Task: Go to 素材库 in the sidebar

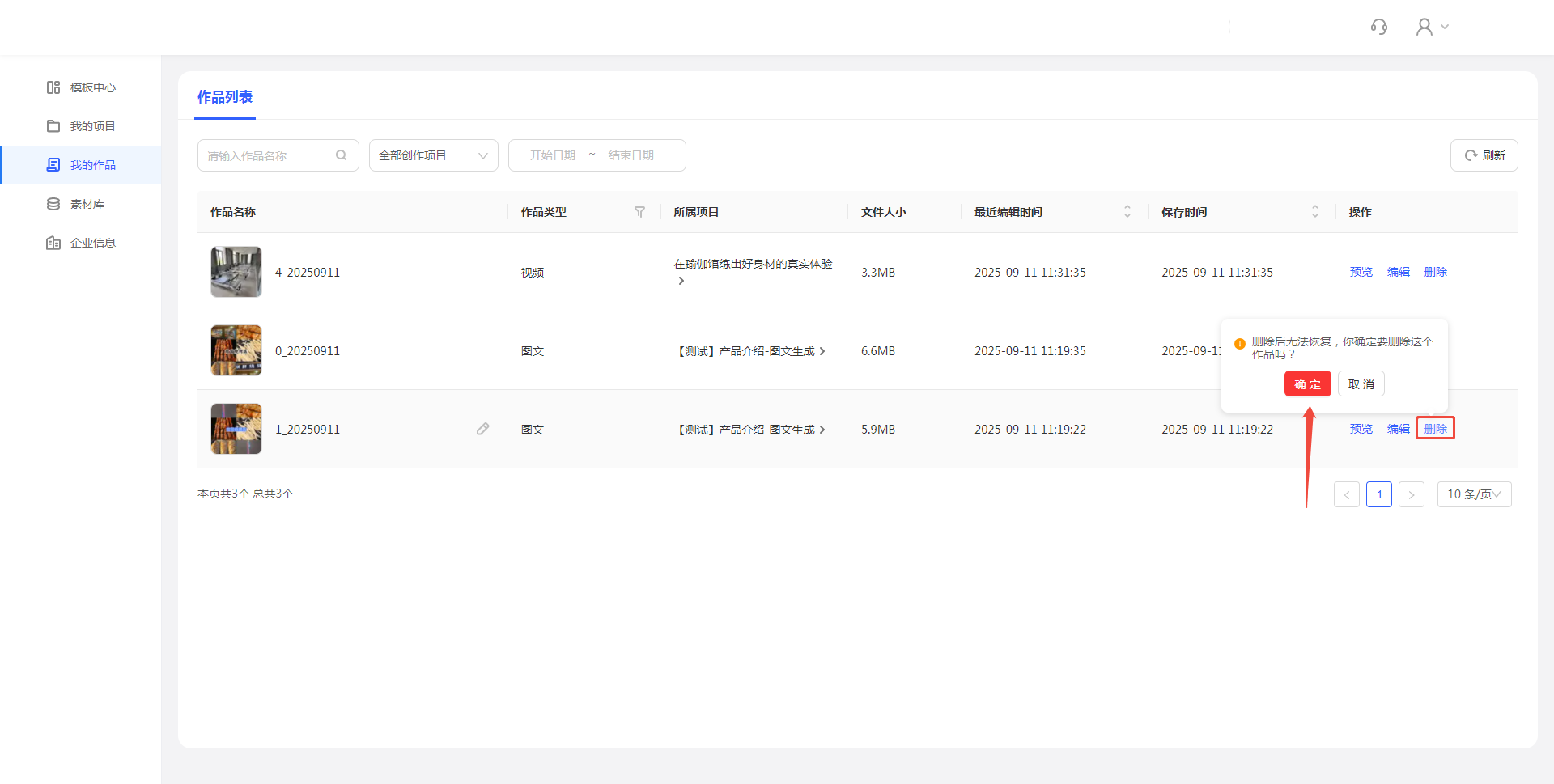Action: tap(87, 204)
